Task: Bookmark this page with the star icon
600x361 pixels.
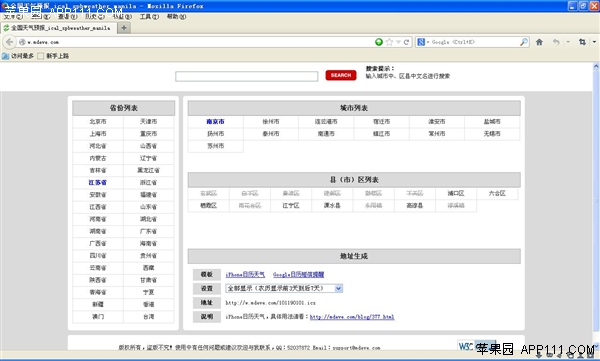Action: pos(390,42)
